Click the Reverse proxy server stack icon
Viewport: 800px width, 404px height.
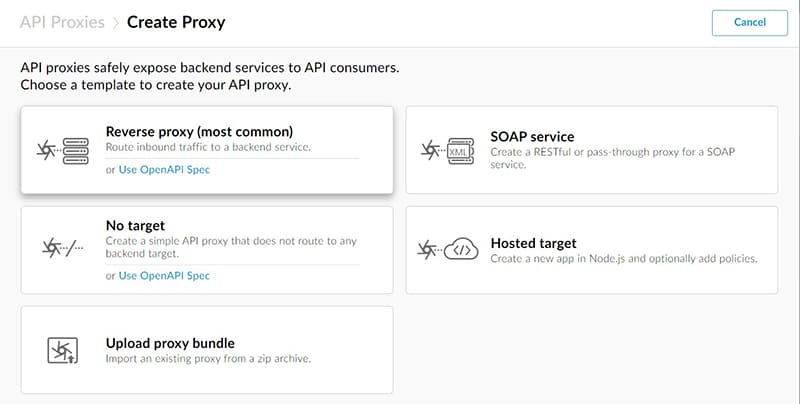pyautogui.click(x=76, y=151)
